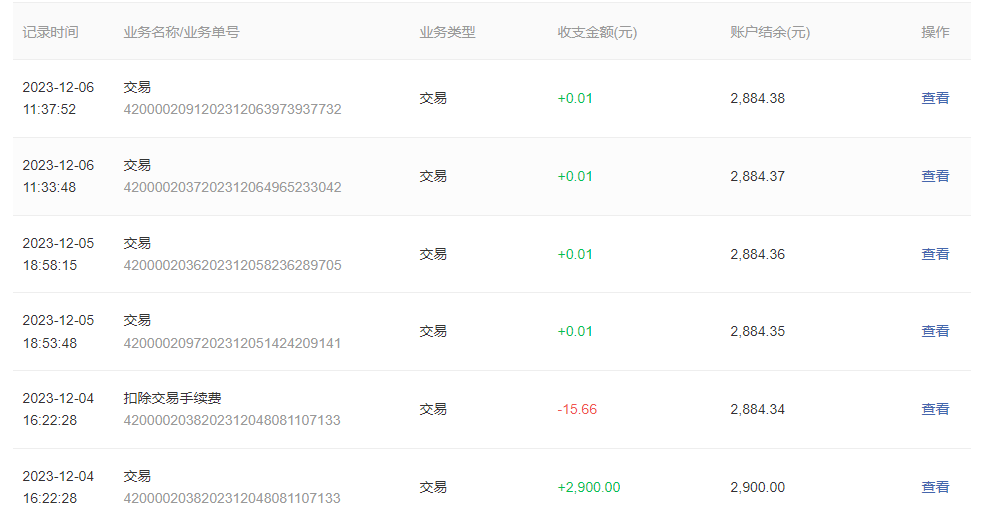
Task: Click +0.01 amount in the 11:33:48 row
Action: point(575,176)
